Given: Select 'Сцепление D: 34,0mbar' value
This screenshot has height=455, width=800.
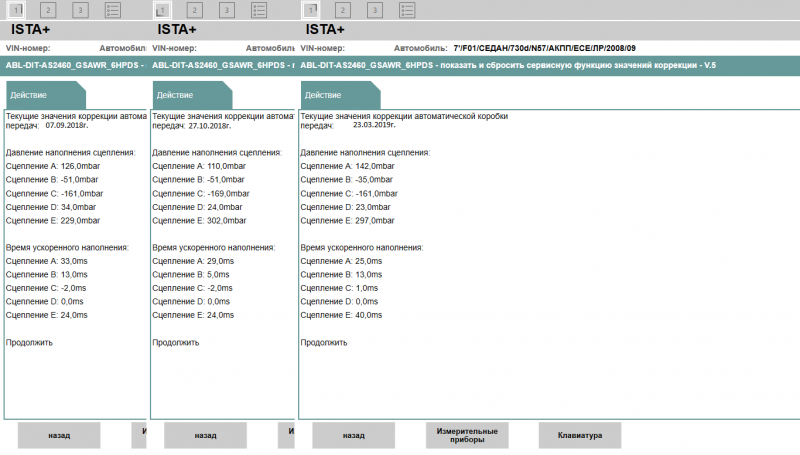Looking at the screenshot, I should click(x=51, y=207).
